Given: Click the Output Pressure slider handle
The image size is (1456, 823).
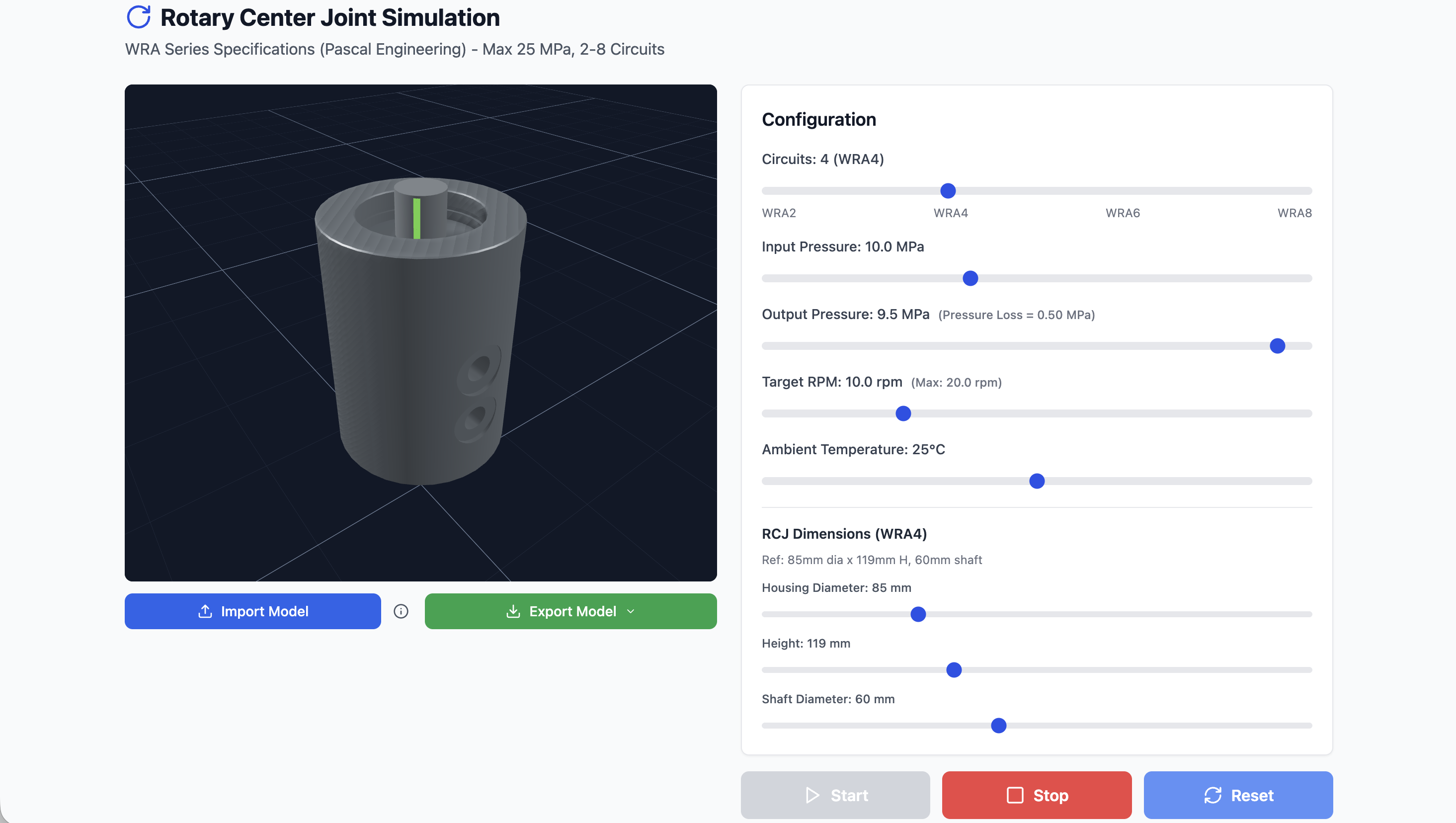Looking at the screenshot, I should (1278, 346).
